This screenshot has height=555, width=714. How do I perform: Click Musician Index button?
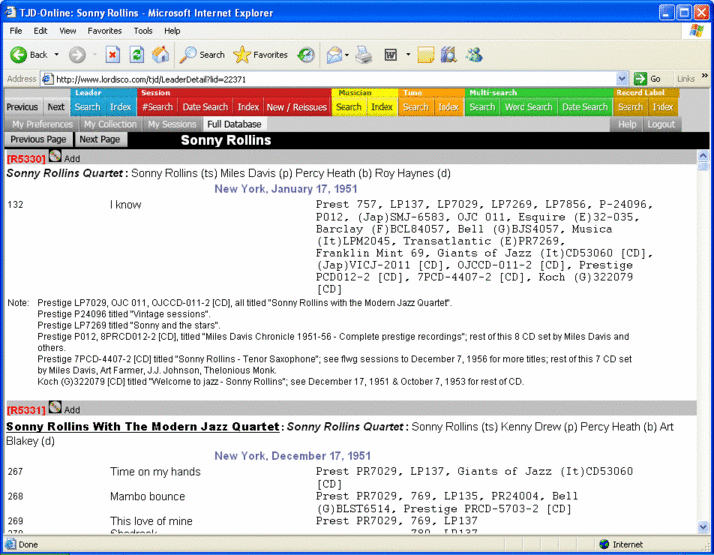click(382, 107)
